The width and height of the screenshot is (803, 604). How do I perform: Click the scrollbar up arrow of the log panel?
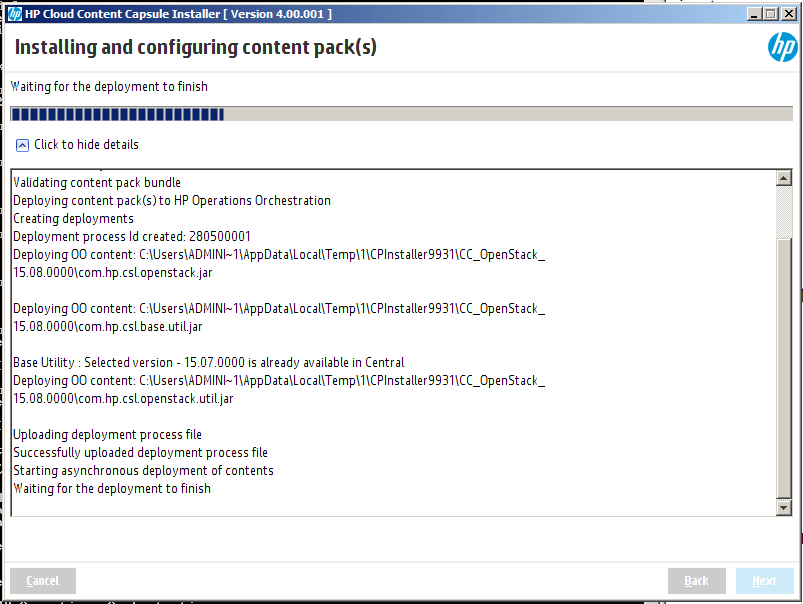click(785, 179)
